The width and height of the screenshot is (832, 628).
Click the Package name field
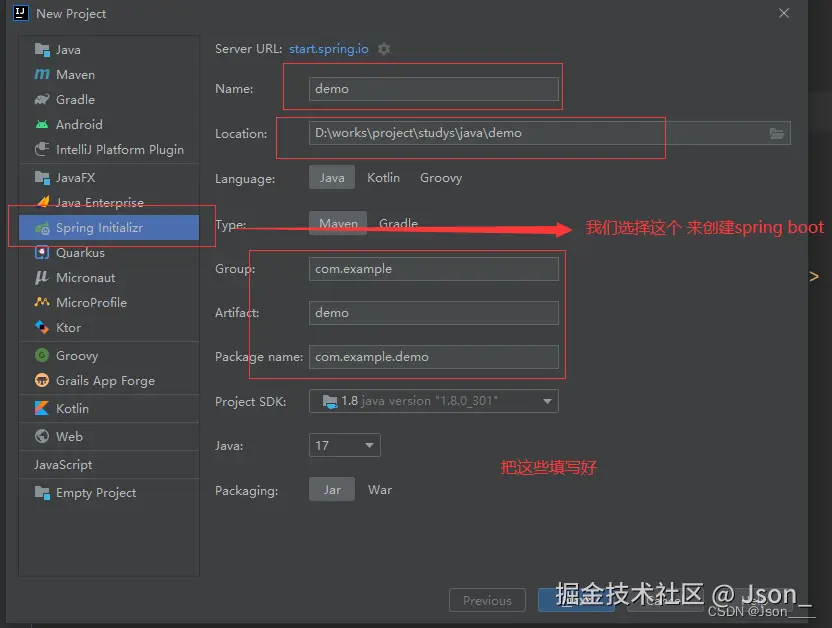(434, 357)
